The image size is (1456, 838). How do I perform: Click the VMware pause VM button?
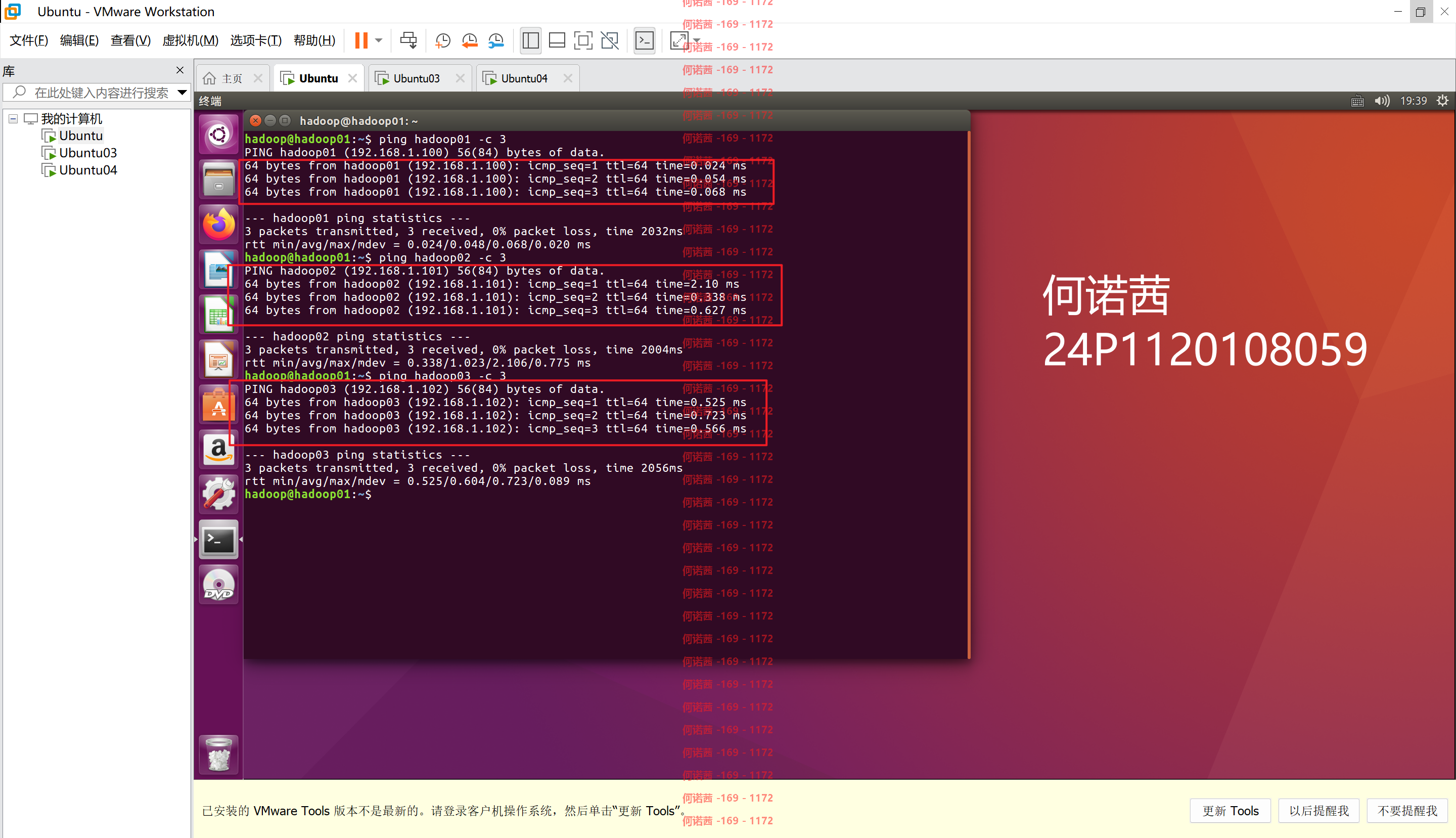360,40
